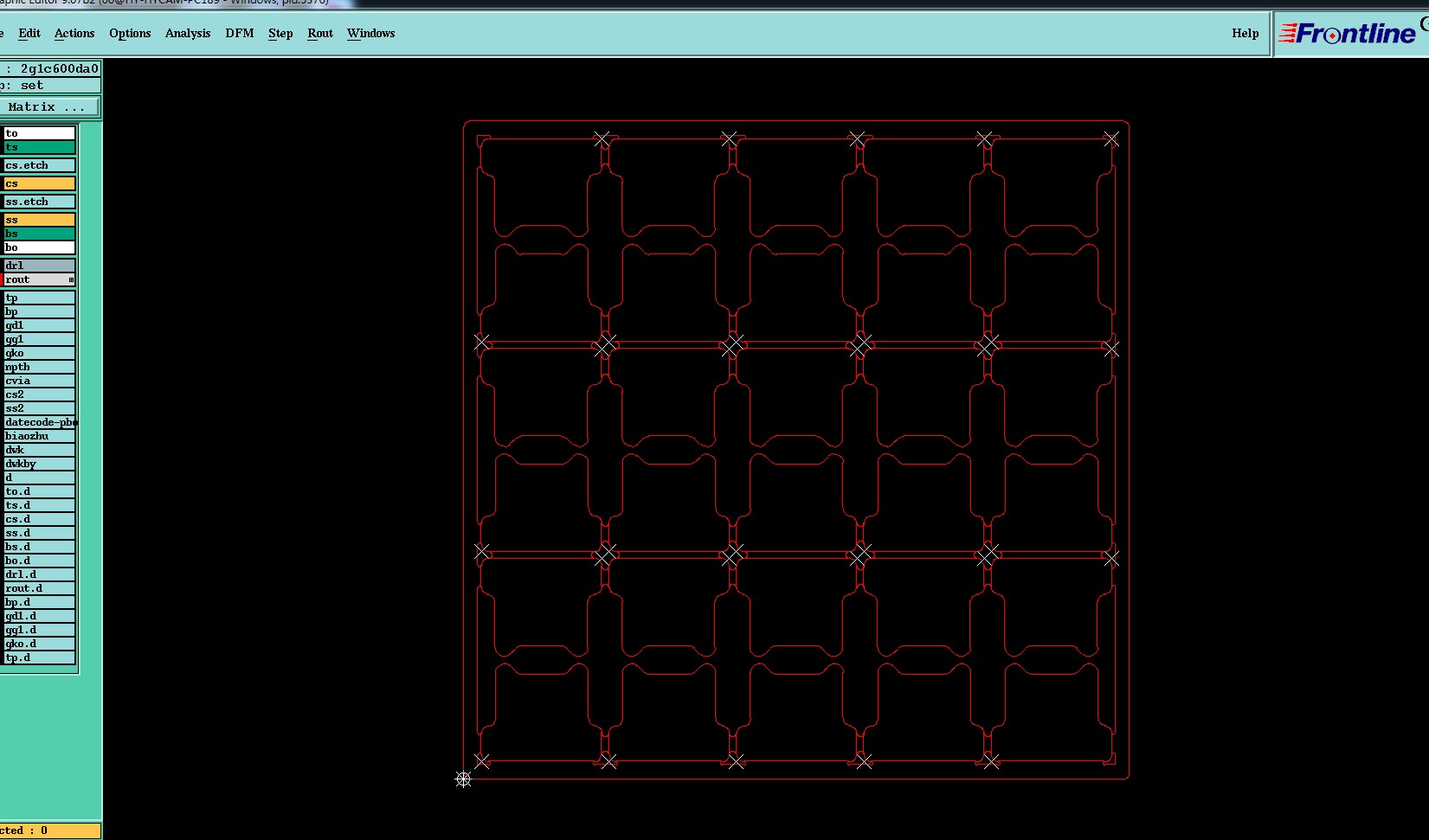Select the 'bo.d' layer row

tap(39, 561)
